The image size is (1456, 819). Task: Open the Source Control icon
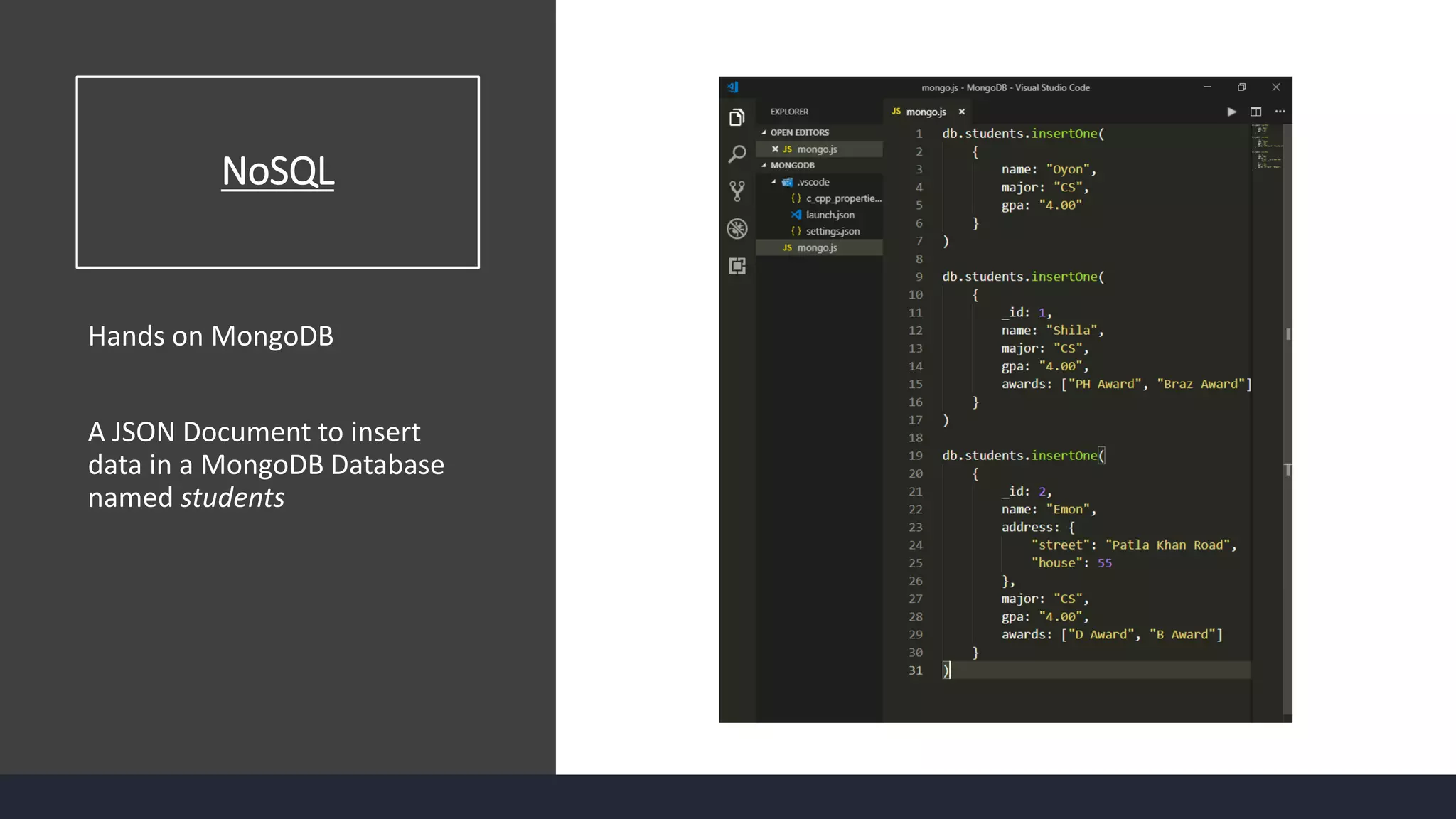click(737, 191)
